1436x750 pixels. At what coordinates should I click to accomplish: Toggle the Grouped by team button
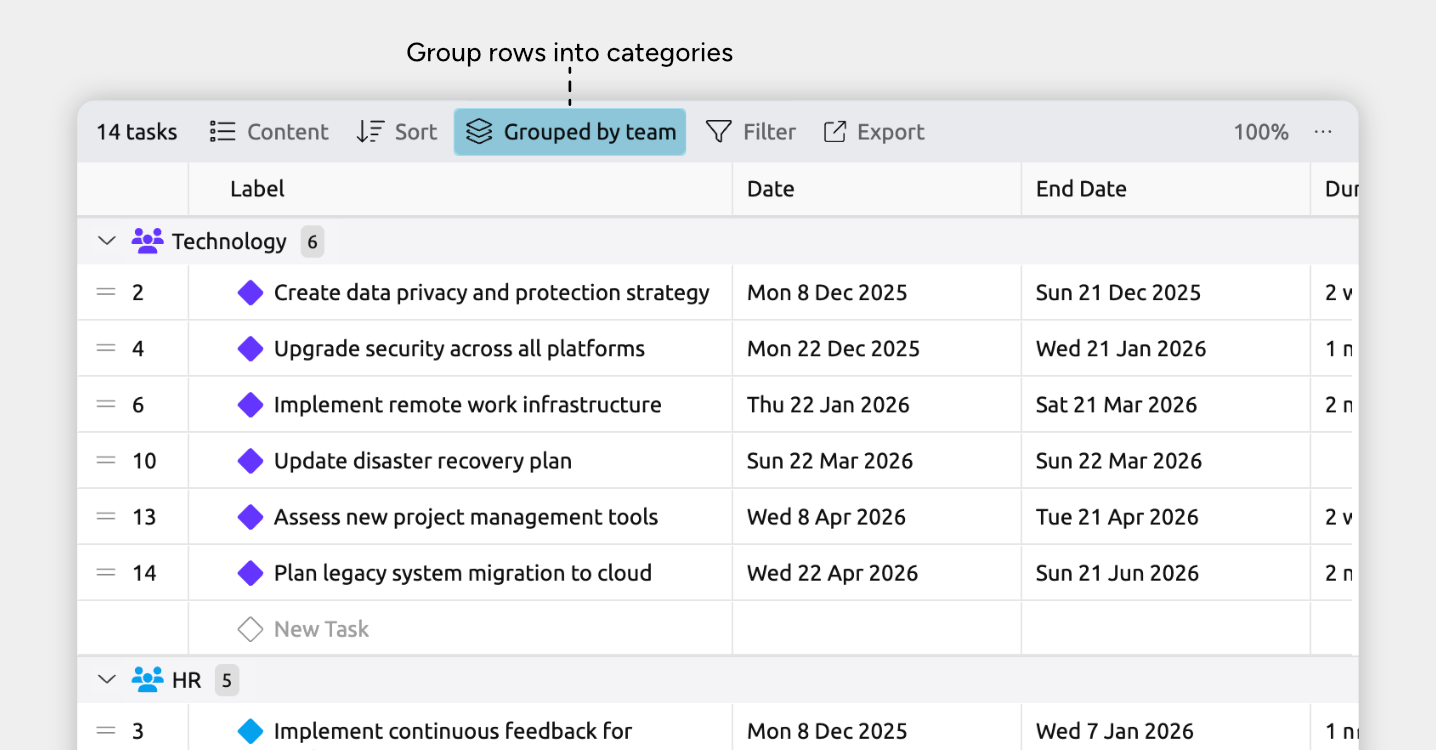pyautogui.click(x=570, y=132)
